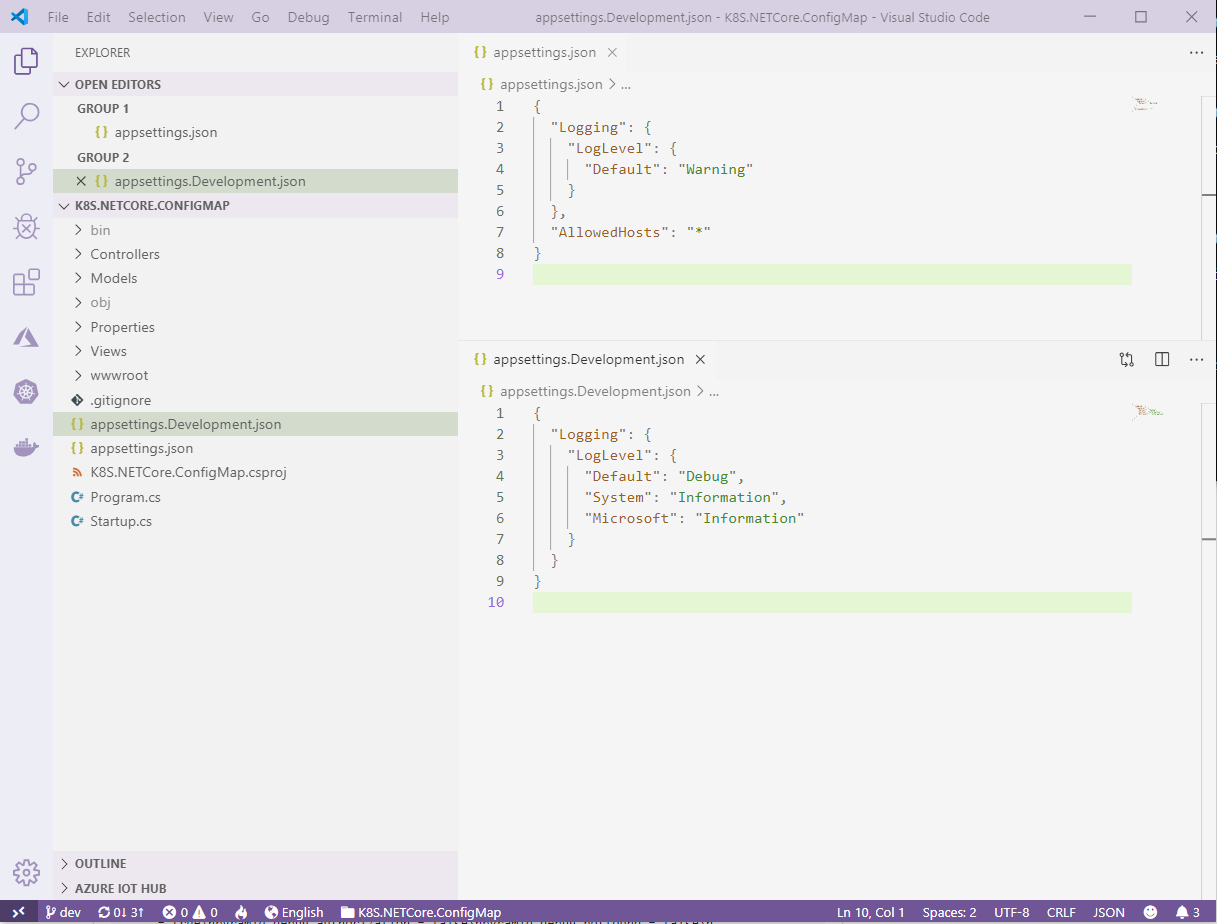Open Startup.cs in the explorer

tap(255, 521)
